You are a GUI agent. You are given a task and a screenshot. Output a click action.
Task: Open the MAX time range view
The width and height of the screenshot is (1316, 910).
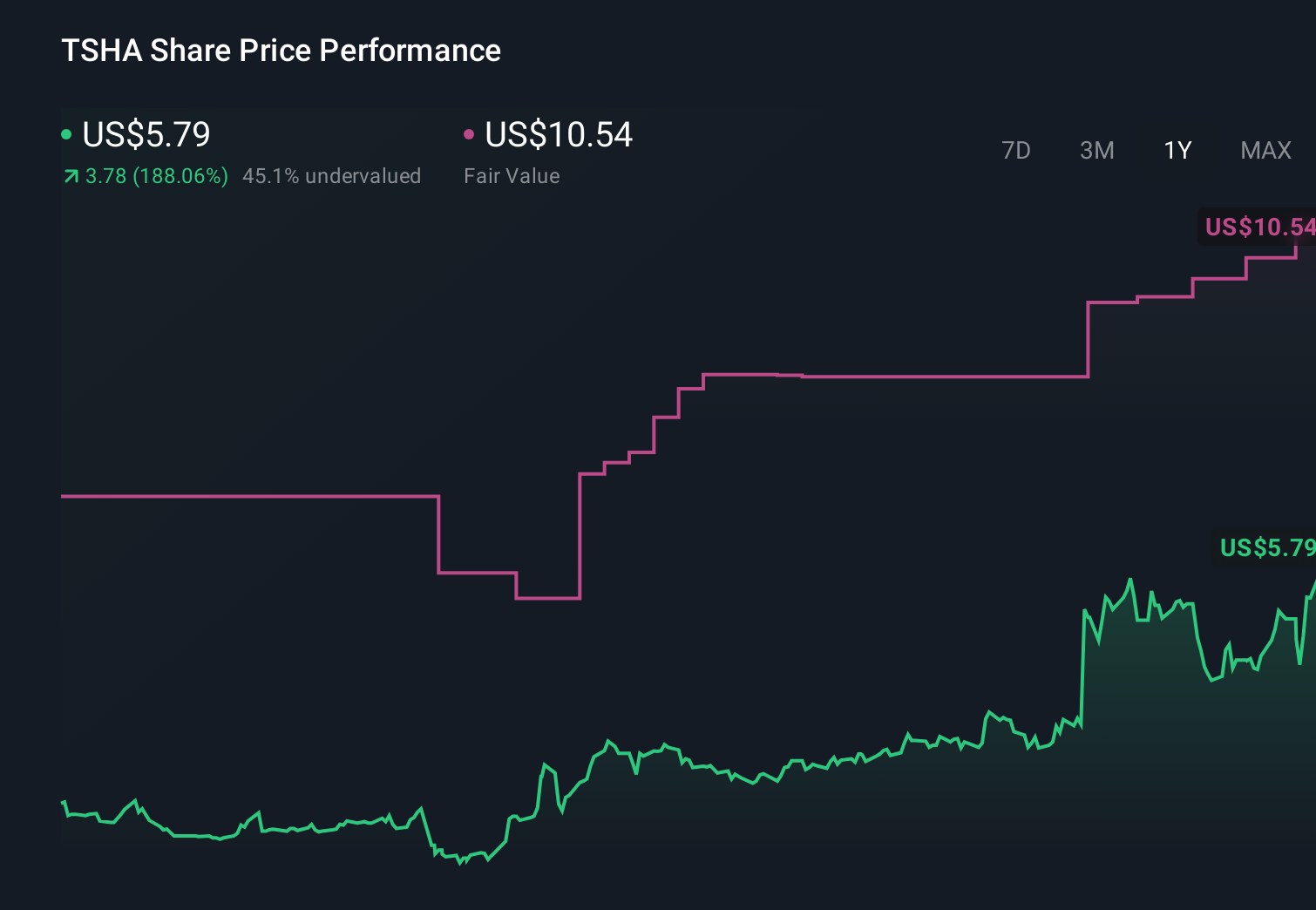(1265, 151)
